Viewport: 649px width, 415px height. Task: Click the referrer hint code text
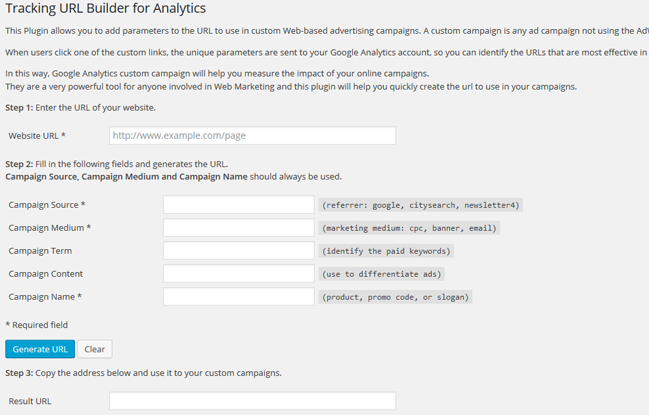(421, 205)
